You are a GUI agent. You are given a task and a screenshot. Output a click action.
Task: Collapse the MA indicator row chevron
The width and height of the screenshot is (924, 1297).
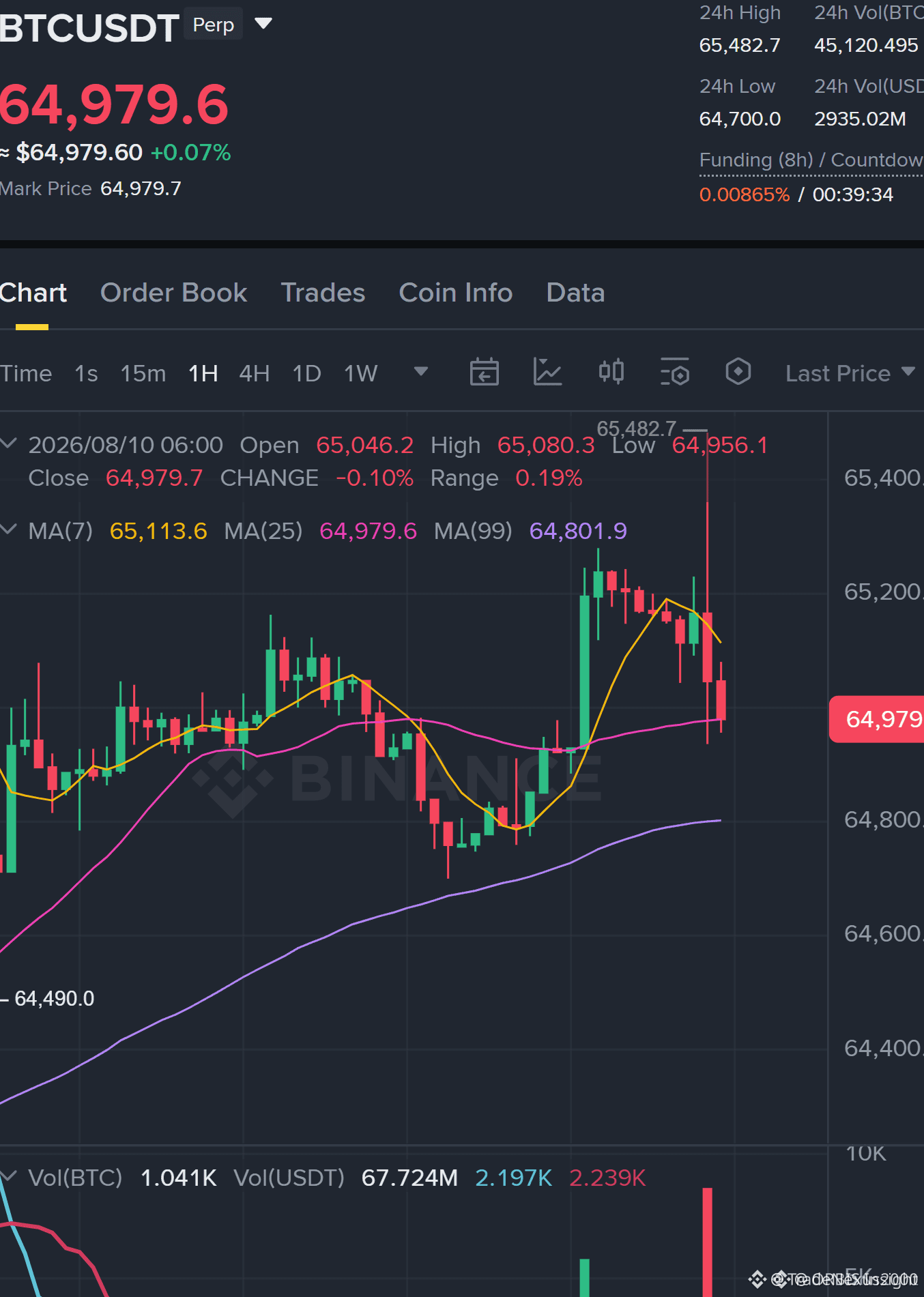point(8,530)
